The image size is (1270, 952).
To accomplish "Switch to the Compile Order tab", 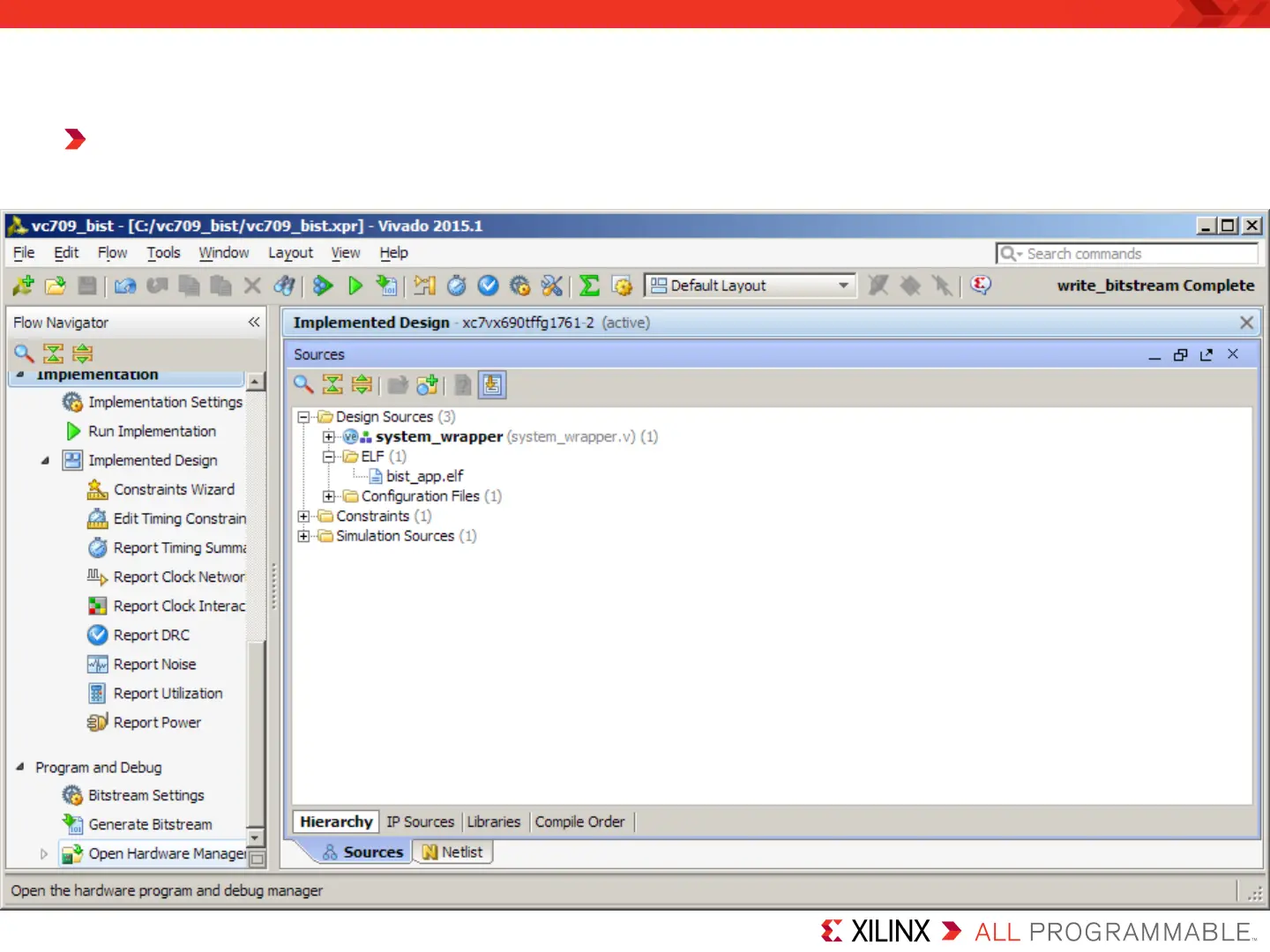I will [x=579, y=822].
